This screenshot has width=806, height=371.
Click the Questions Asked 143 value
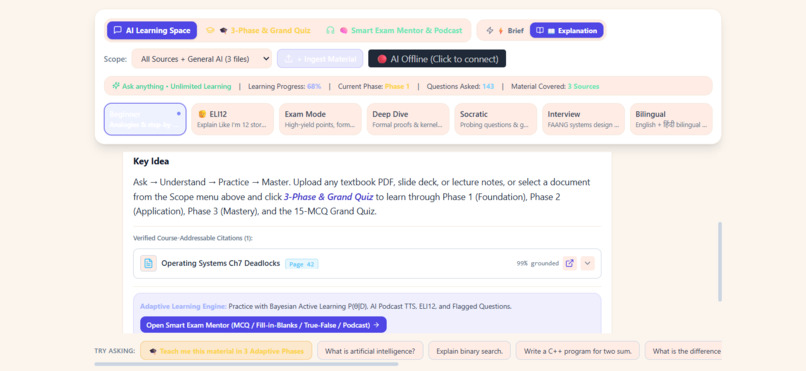pyautogui.click(x=488, y=86)
